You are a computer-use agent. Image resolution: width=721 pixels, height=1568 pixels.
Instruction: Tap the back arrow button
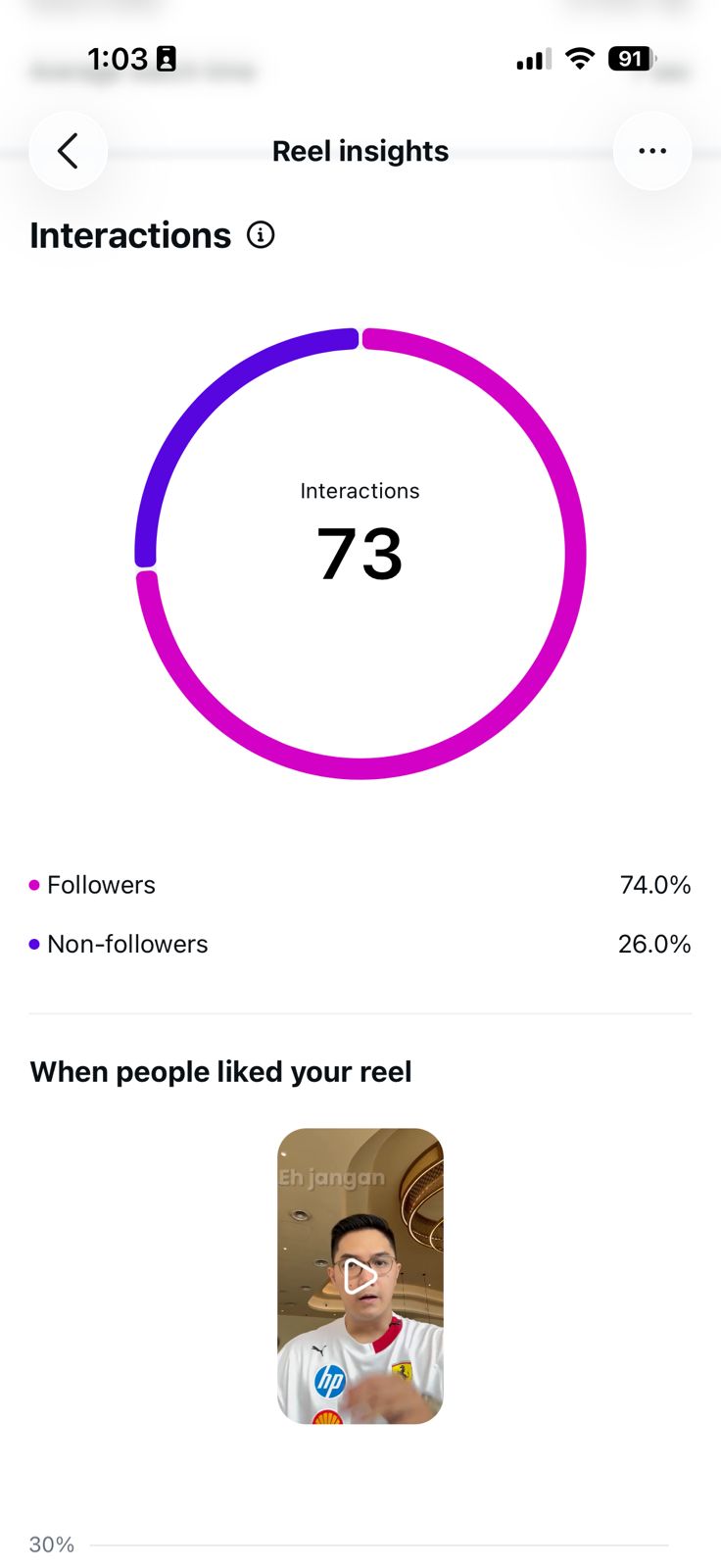(68, 151)
